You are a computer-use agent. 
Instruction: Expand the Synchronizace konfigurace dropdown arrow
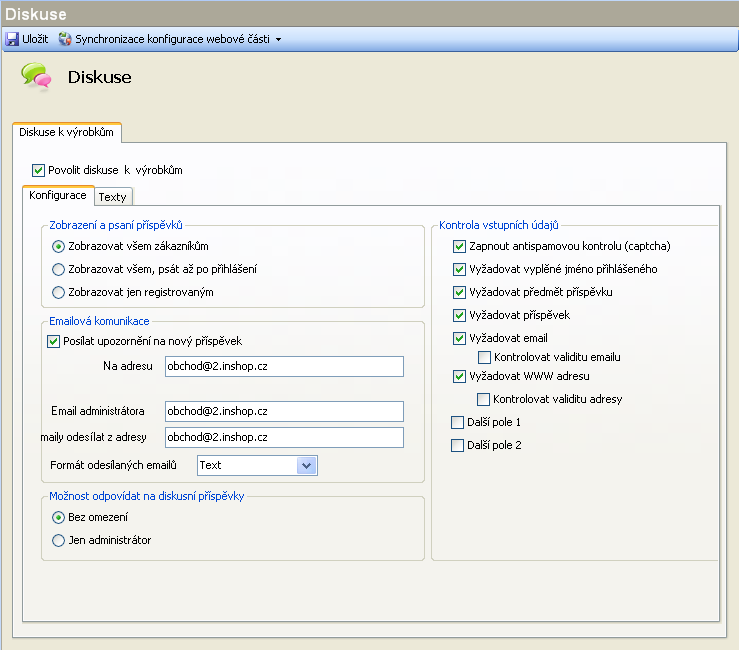point(278,40)
